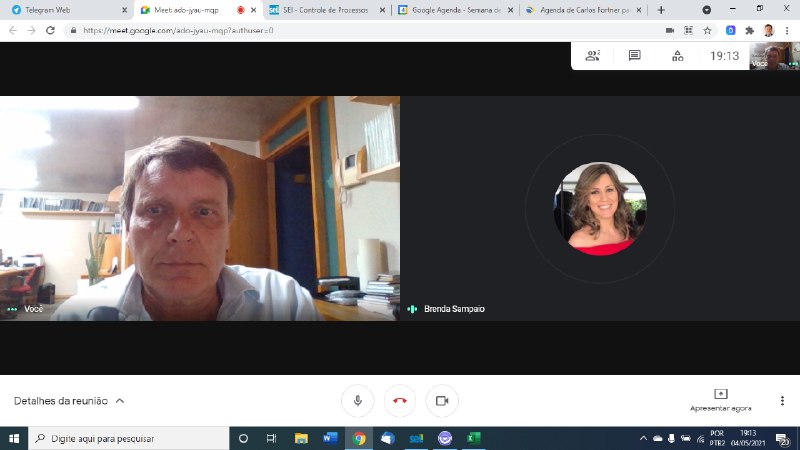The height and width of the screenshot is (450, 800).
Task: Open Cortana circle icon
Action: click(x=243, y=438)
